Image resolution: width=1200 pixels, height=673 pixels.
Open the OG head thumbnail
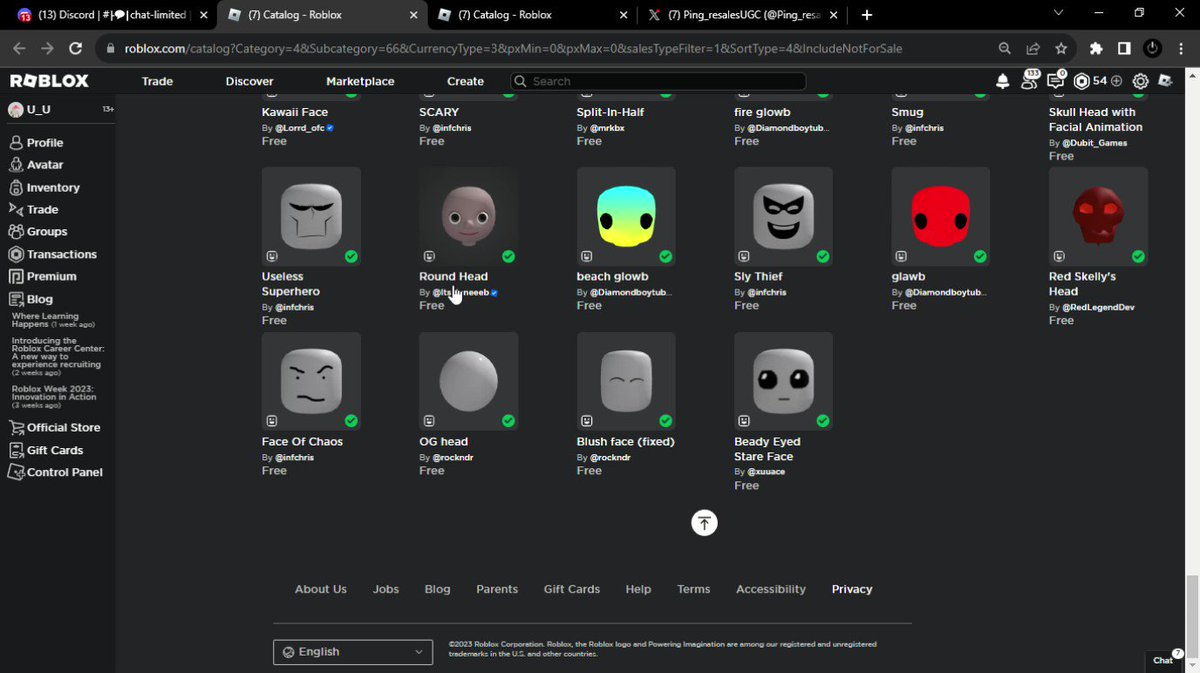point(468,381)
